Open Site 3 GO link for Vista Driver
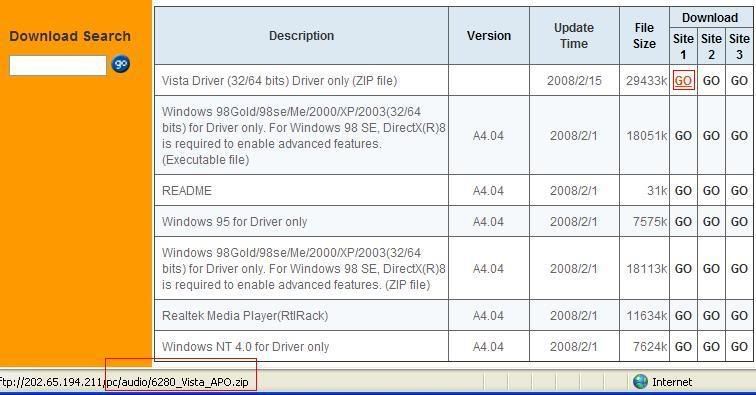Image resolution: width=756 pixels, height=395 pixels. click(739, 81)
